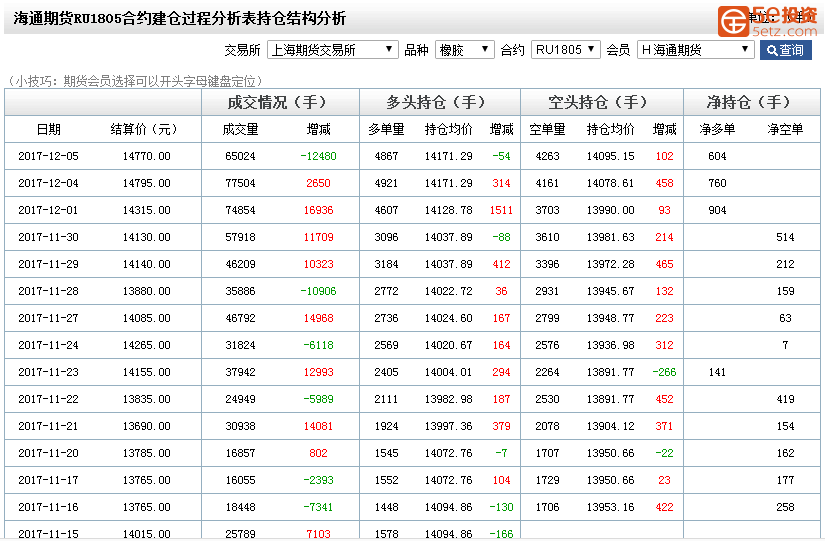The width and height of the screenshot is (825, 541).
Task: Click long average price 13997.36
Action: 448,426
